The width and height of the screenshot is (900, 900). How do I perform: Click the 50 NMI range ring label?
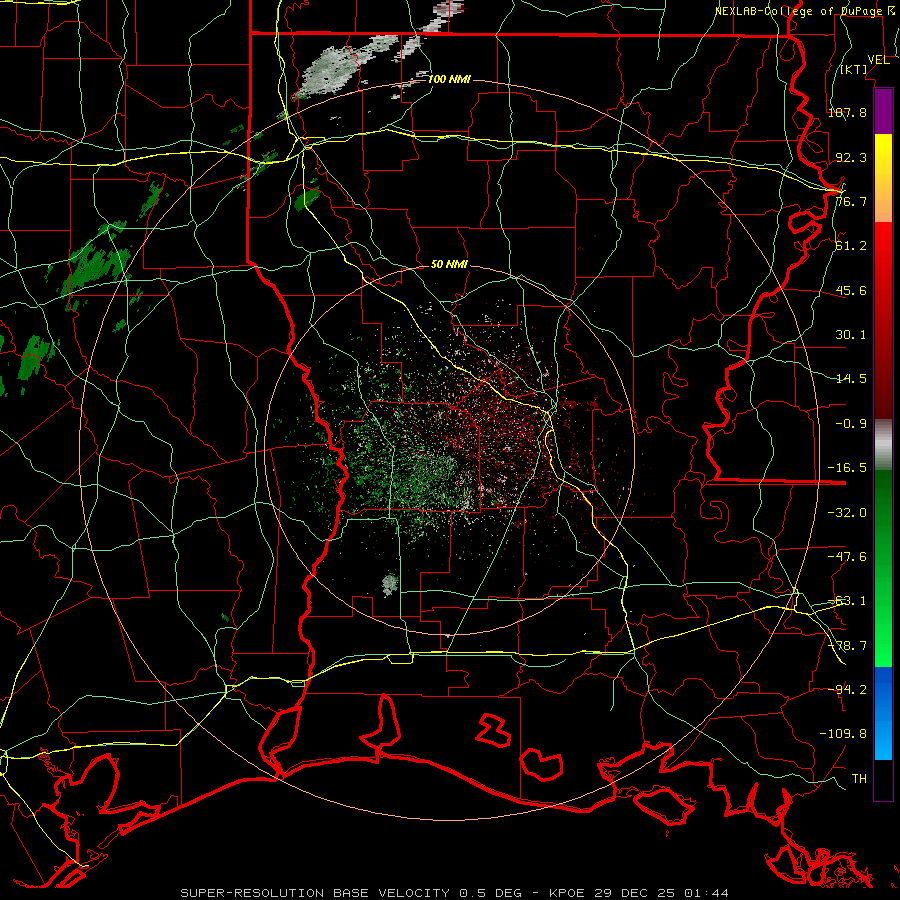click(449, 264)
